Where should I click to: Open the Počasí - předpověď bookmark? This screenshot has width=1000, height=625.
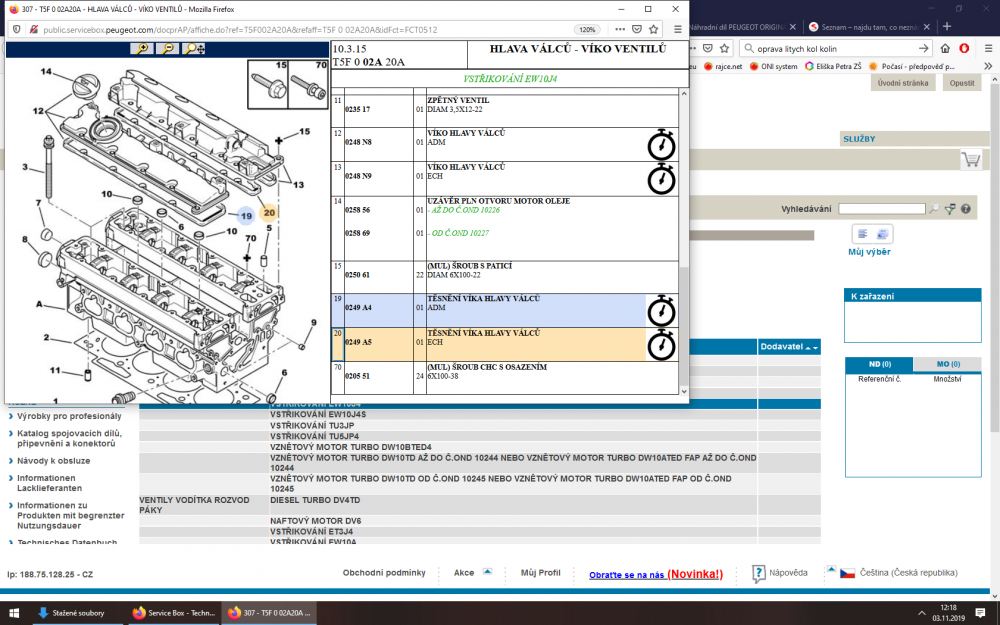point(911,66)
